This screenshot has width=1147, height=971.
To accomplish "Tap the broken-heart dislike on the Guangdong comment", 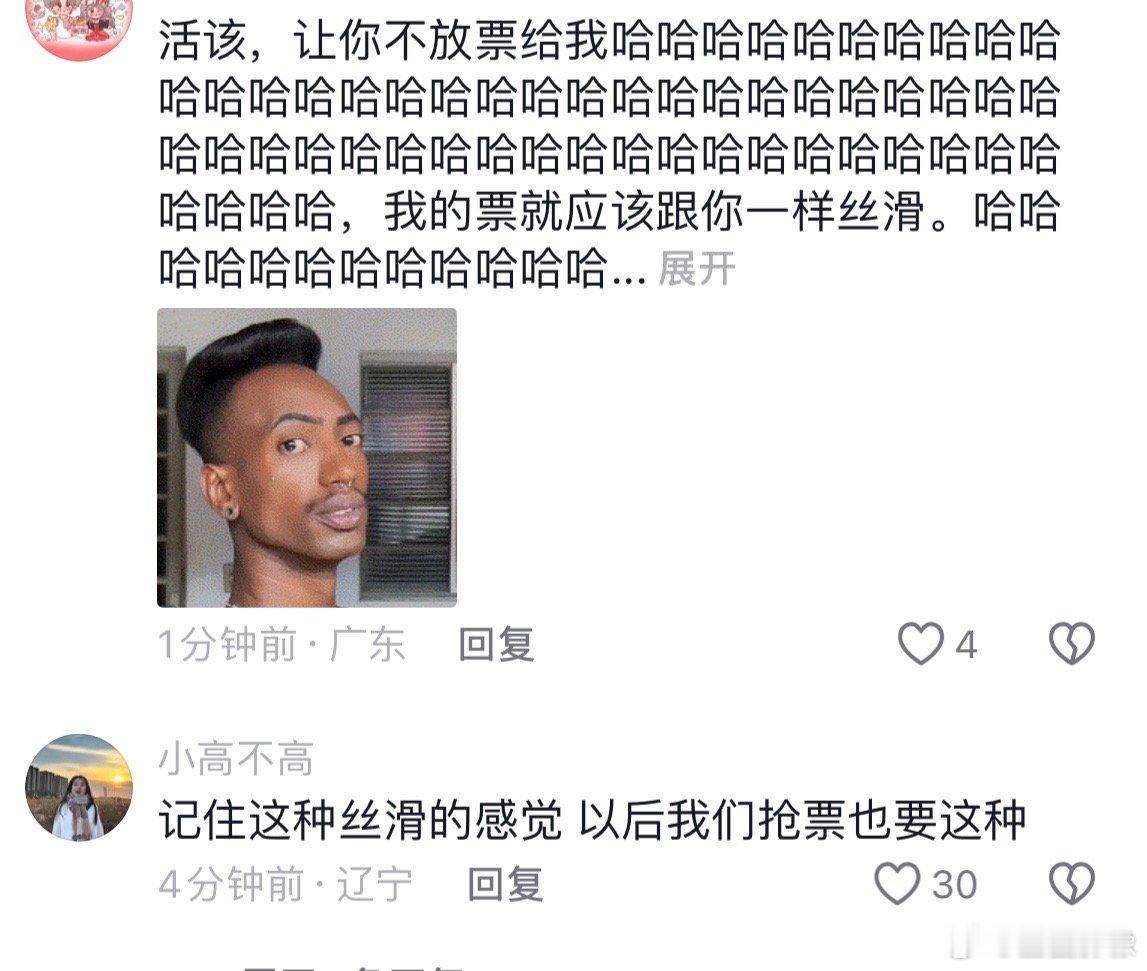I will tap(1072, 644).
